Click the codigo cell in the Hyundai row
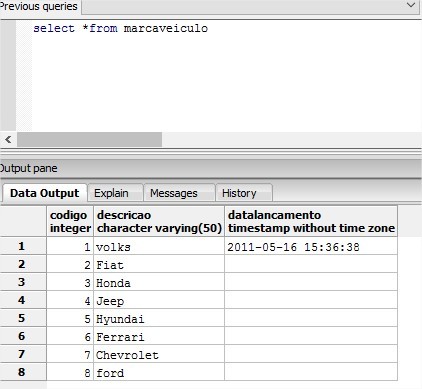Viewport: 422px width, 389px height. [x=70, y=319]
